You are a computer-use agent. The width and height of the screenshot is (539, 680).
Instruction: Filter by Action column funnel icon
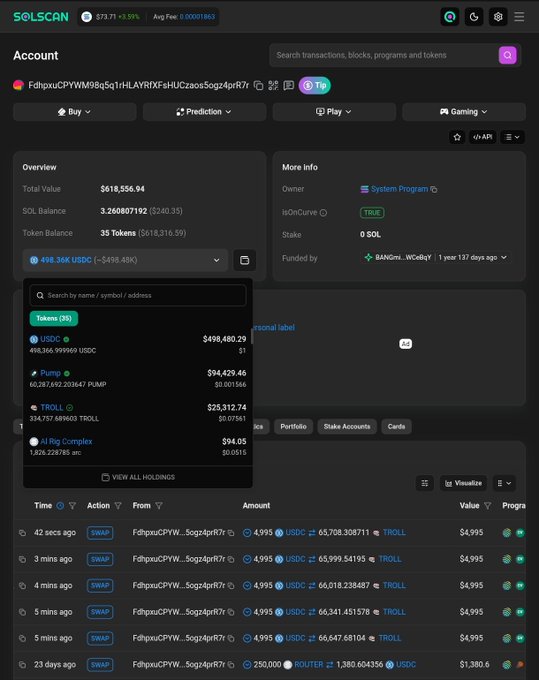coord(118,506)
